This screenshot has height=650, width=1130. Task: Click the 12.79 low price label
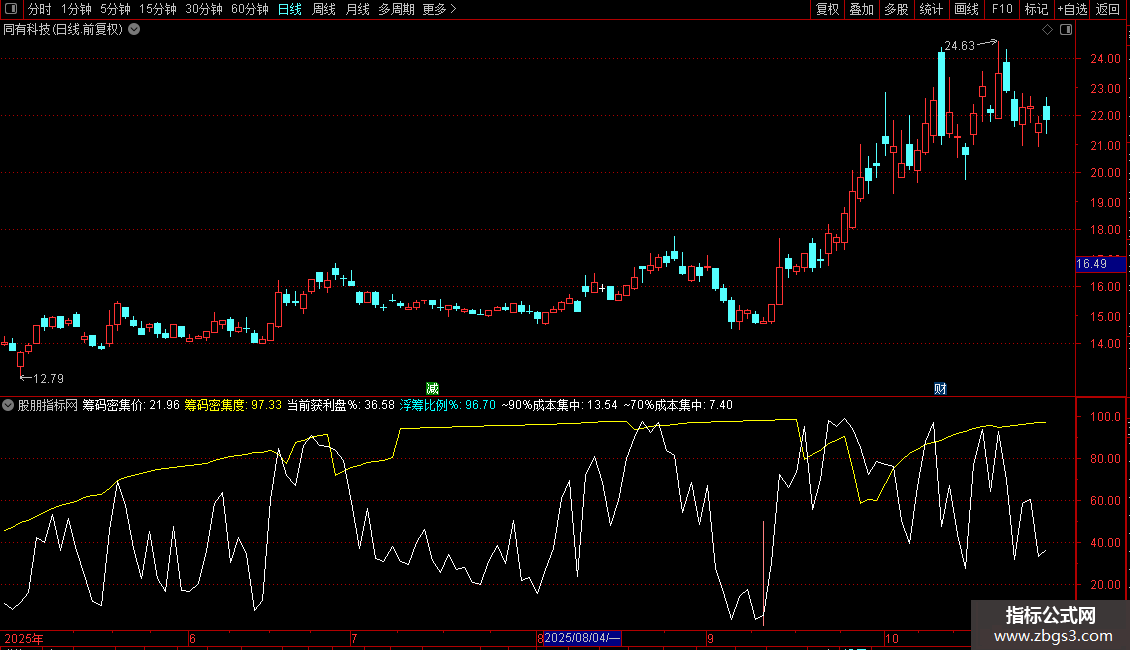point(48,378)
